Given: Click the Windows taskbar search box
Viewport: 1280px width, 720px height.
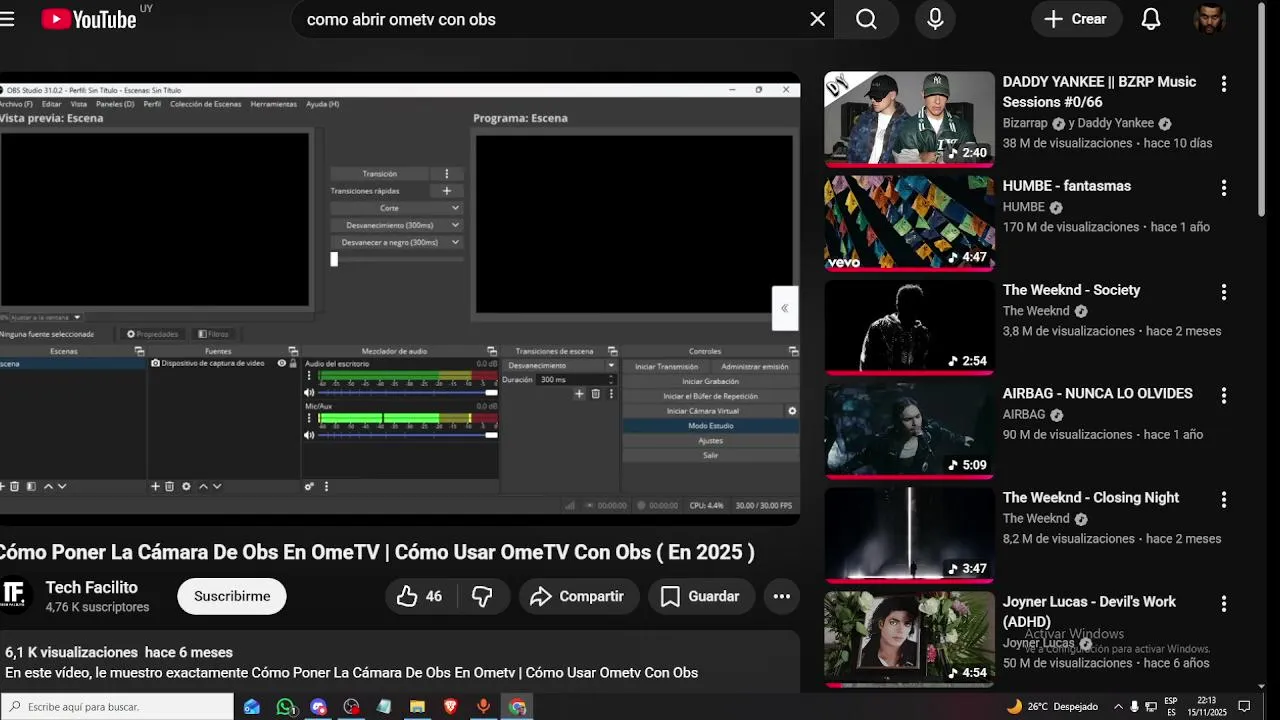Looking at the screenshot, I should [x=117, y=706].
